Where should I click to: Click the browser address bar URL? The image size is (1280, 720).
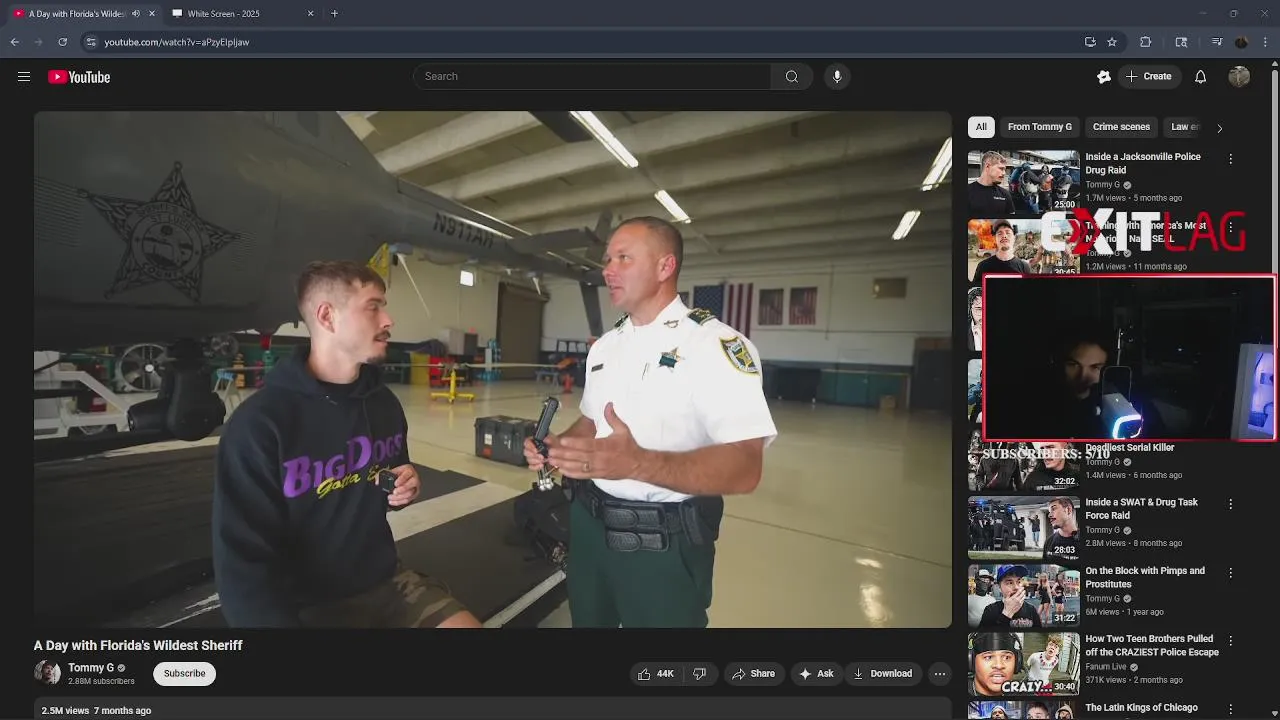coord(176,42)
